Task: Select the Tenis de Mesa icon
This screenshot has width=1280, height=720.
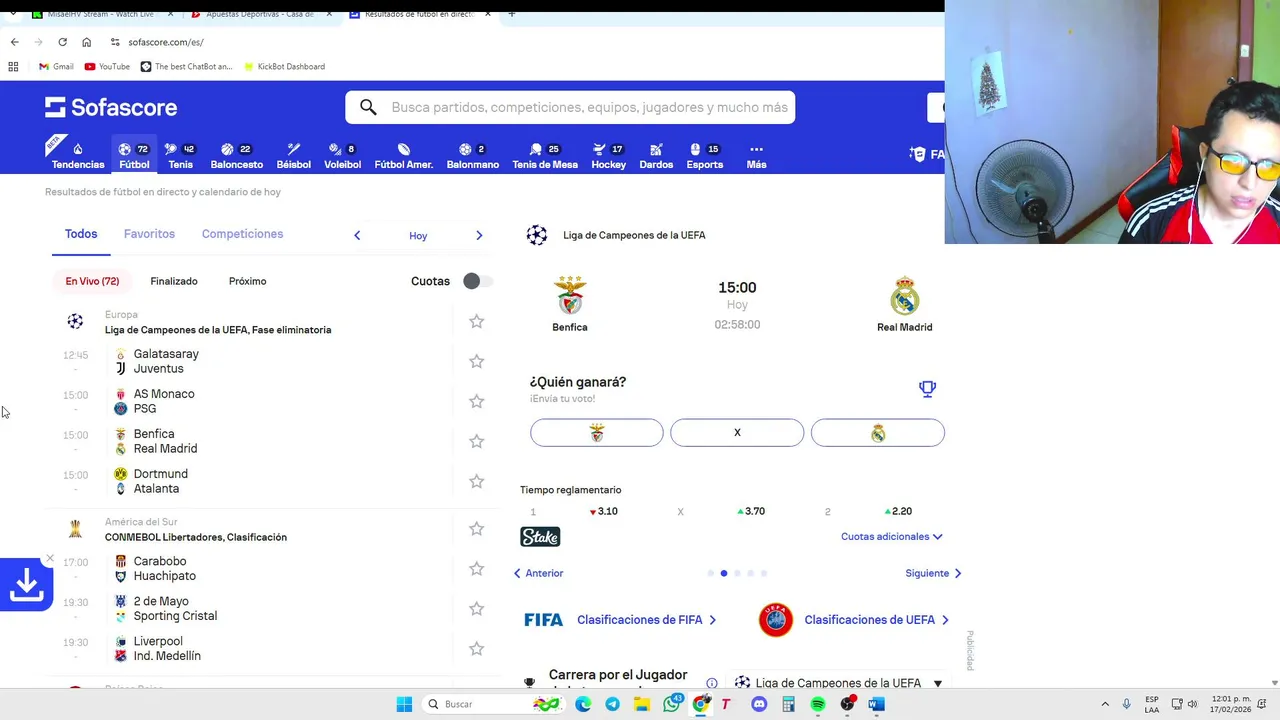Action: coord(545,155)
